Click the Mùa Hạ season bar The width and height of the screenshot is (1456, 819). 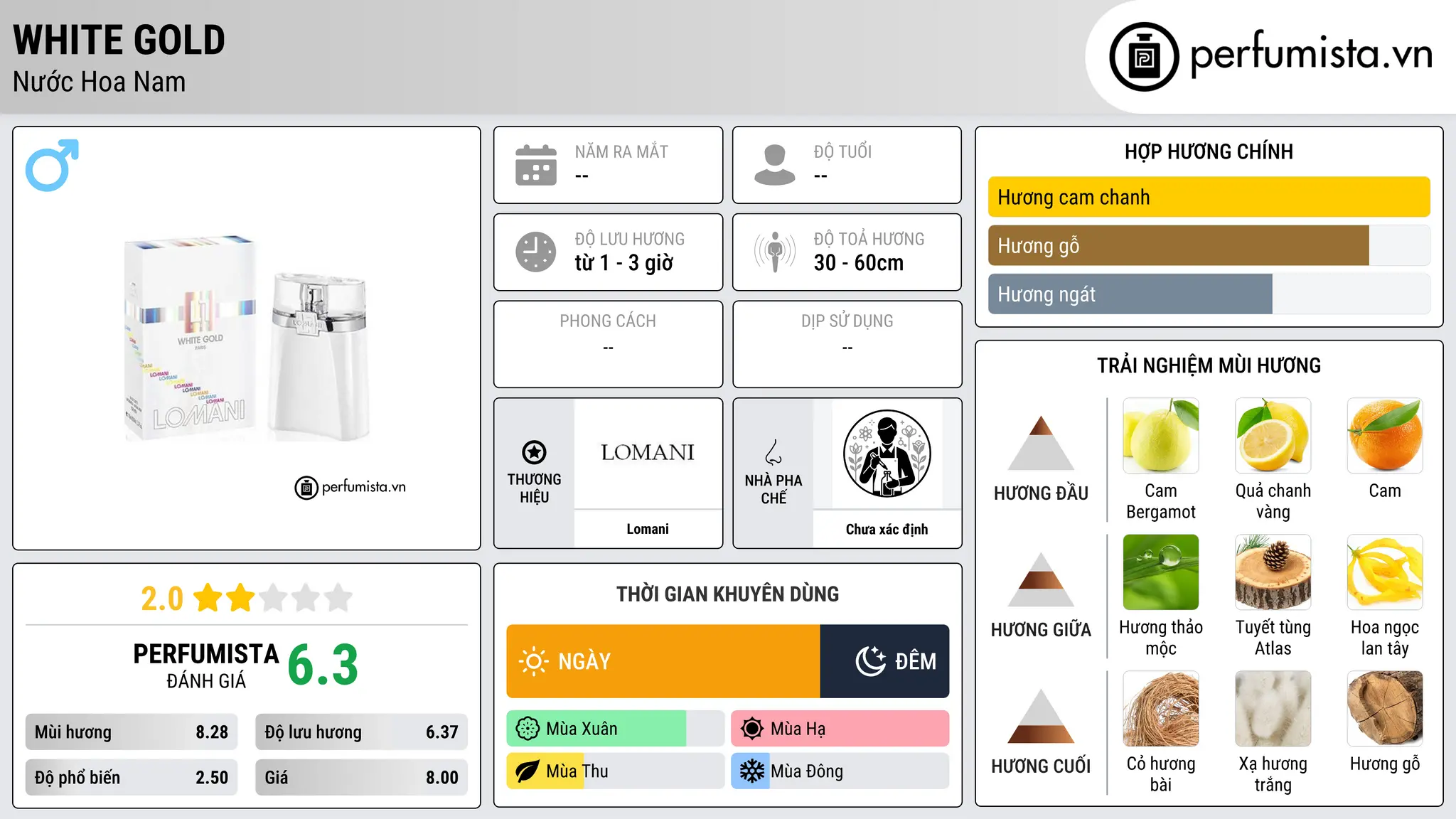coord(840,729)
